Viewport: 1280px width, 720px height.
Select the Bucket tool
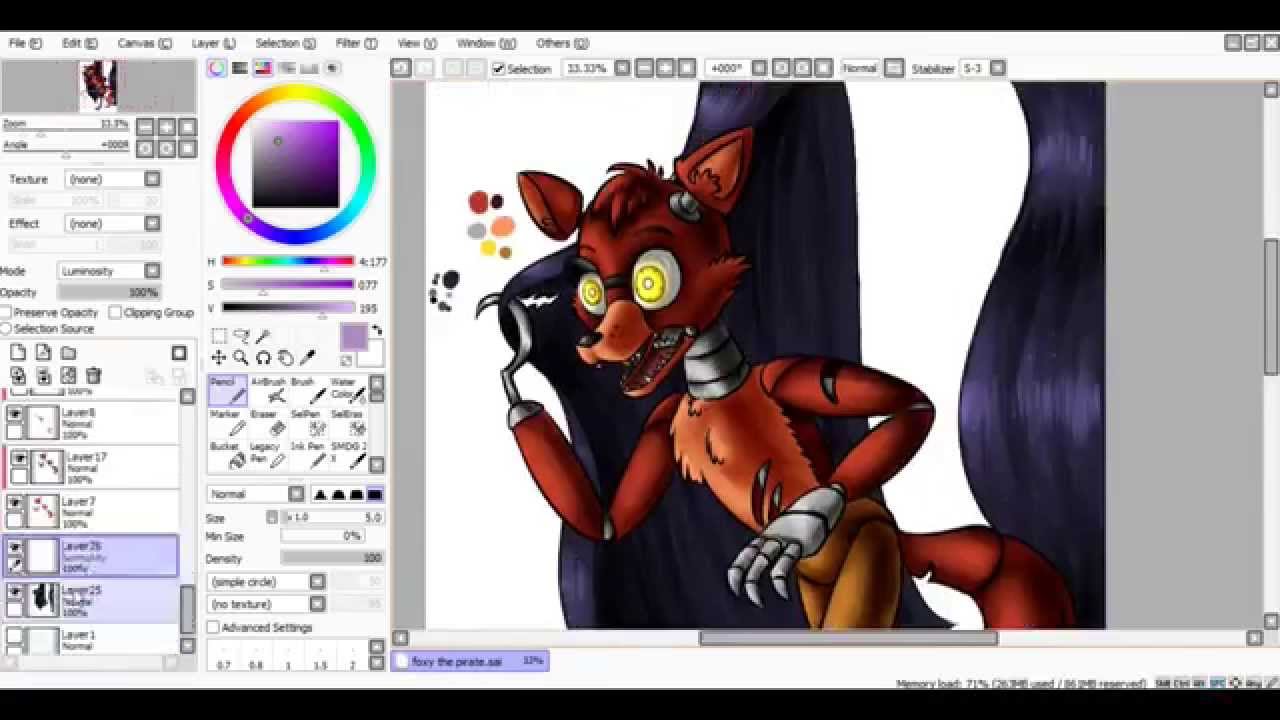point(227,455)
